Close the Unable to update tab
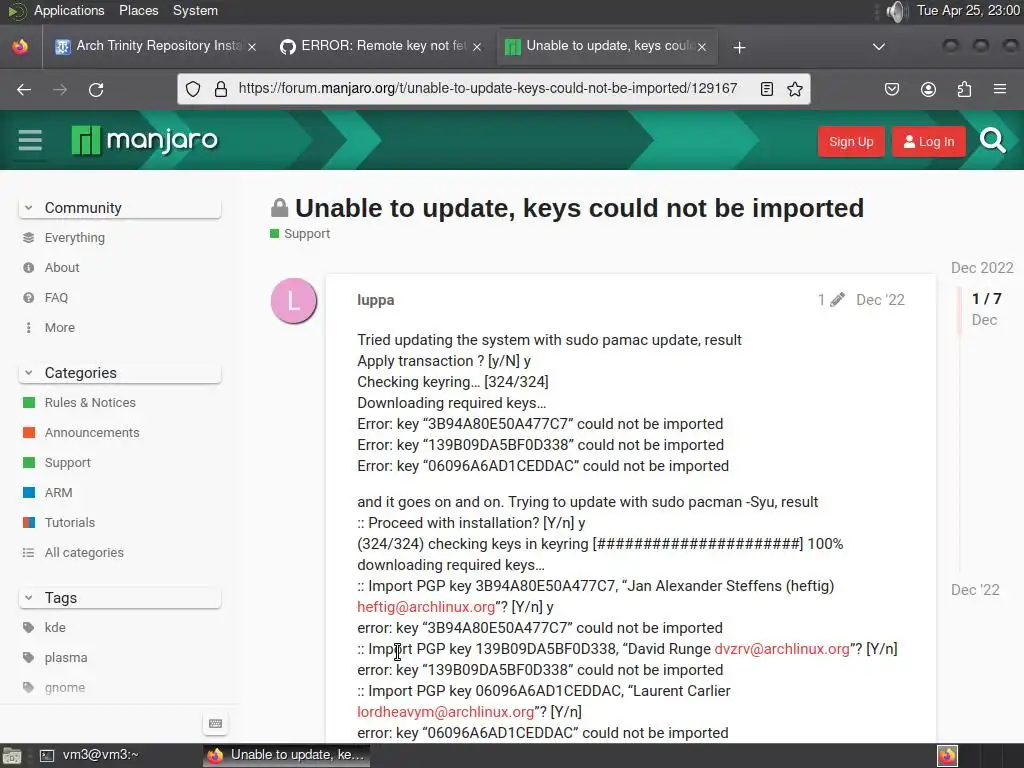Image resolution: width=1024 pixels, height=768 pixels. pyautogui.click(x=702, y=47)
